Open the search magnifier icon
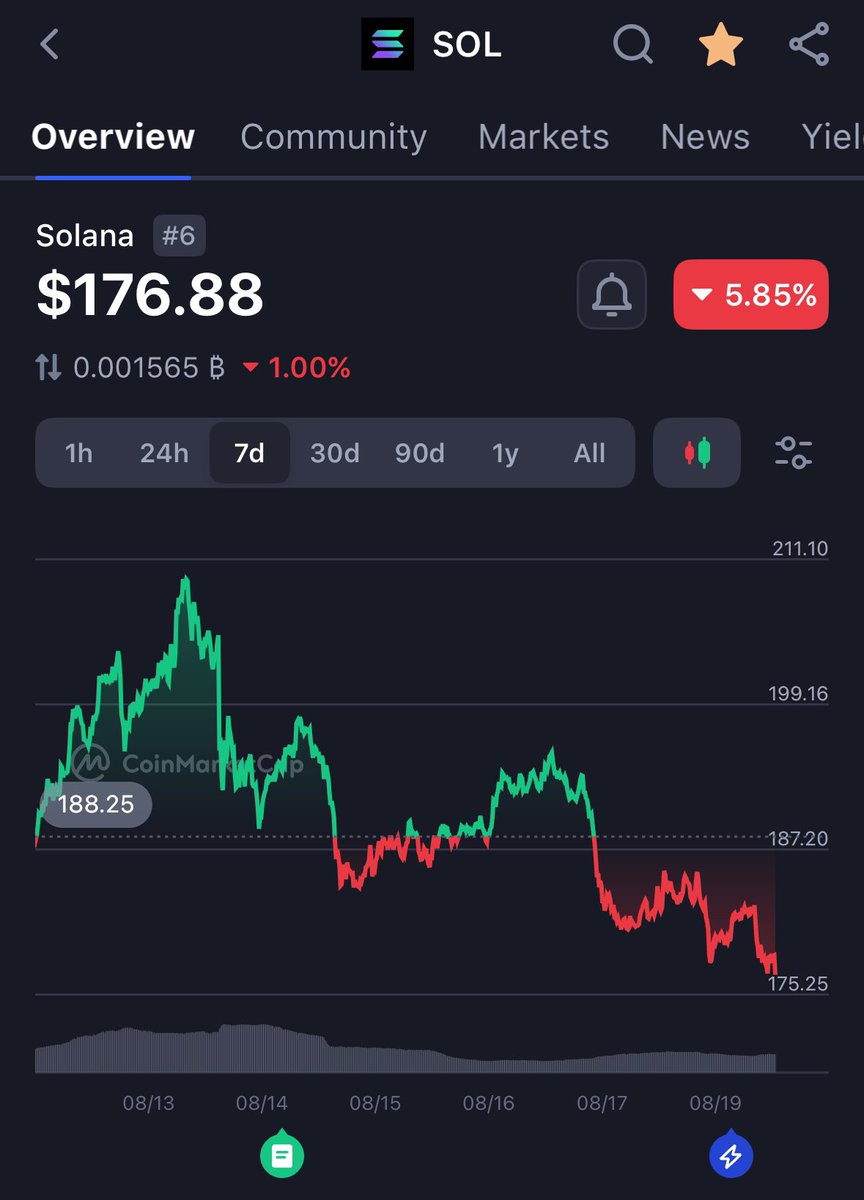Viewport: 864px width, 1200px height. (632, 45)
